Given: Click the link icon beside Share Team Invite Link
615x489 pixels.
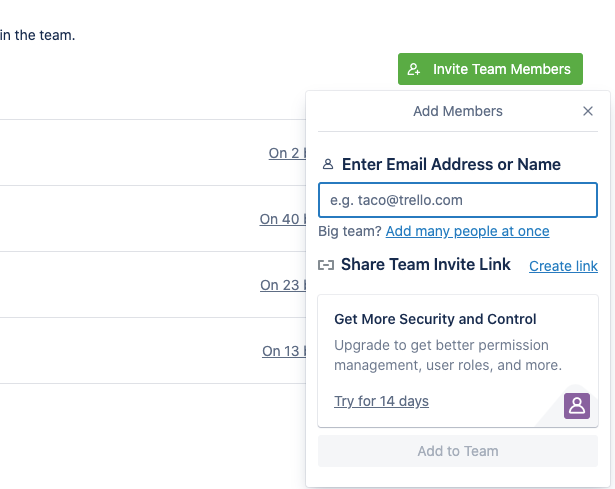Looking at the screenshot, I should tap(326, 265).
